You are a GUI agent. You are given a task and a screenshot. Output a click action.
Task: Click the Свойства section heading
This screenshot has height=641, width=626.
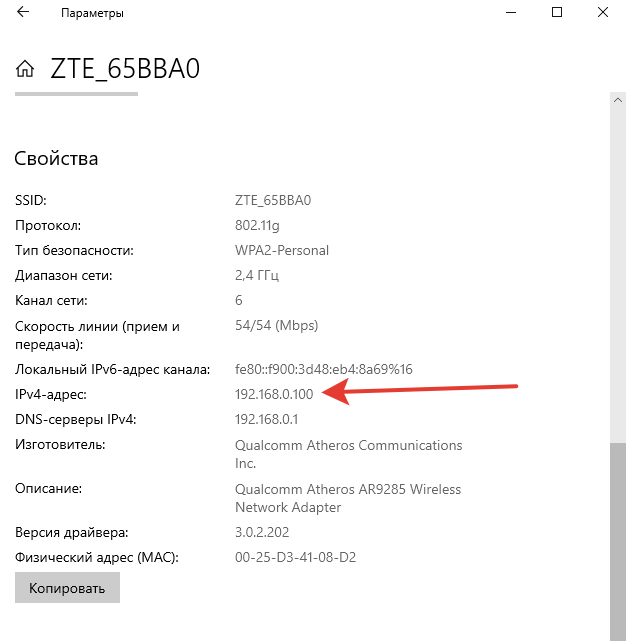tap(56, 159)
